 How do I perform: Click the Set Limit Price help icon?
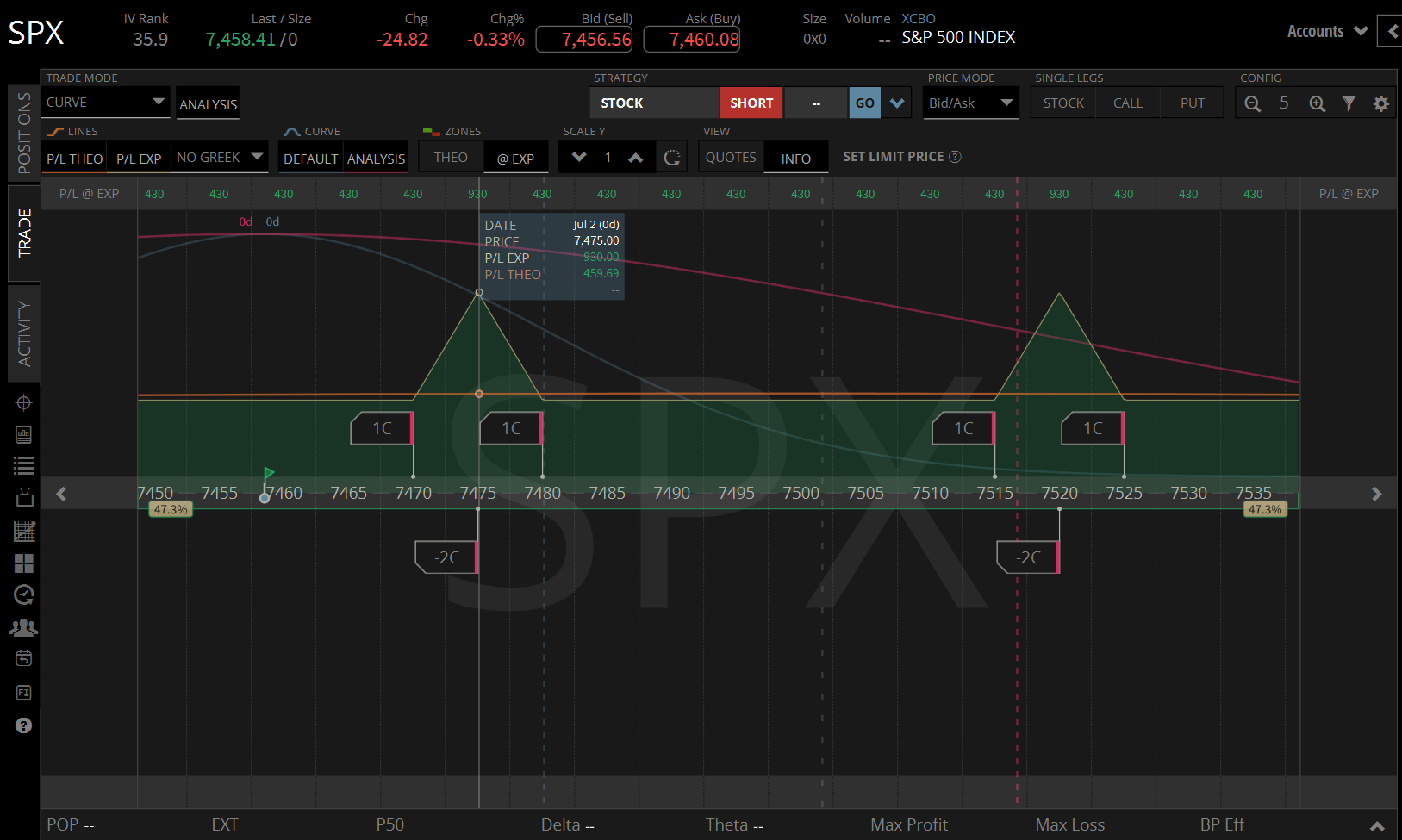955,157
